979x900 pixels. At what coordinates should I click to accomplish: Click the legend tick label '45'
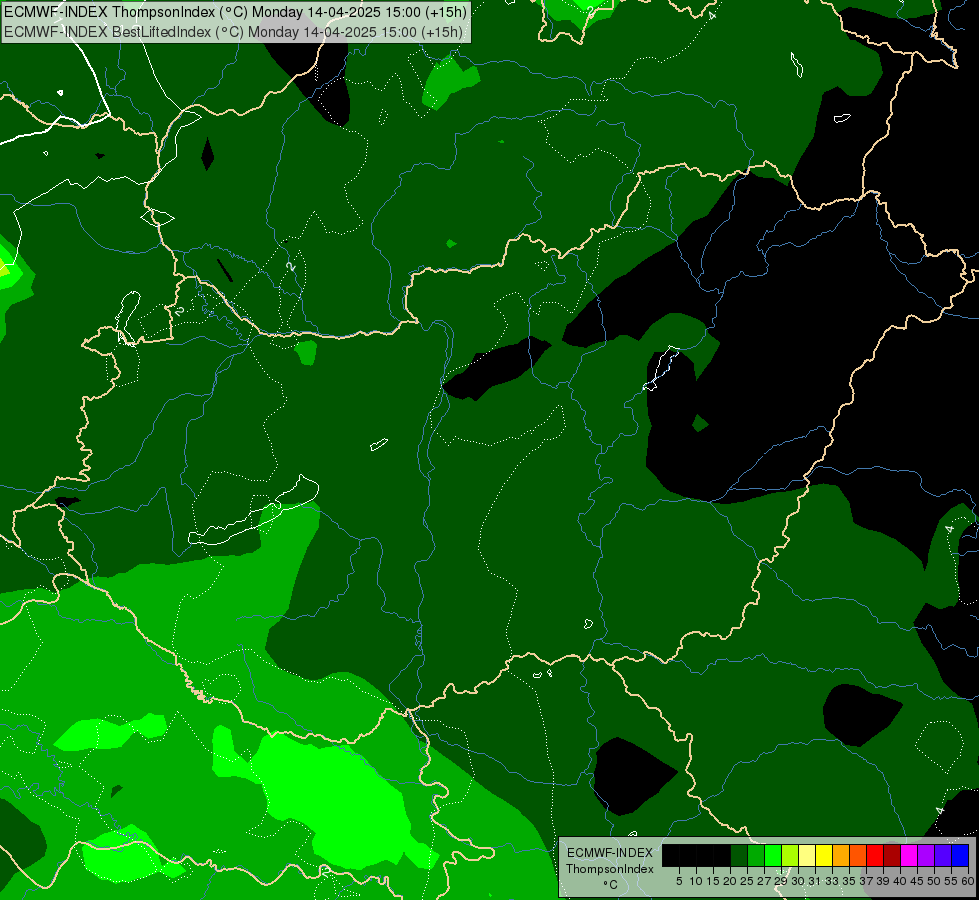tap(917, 881)
